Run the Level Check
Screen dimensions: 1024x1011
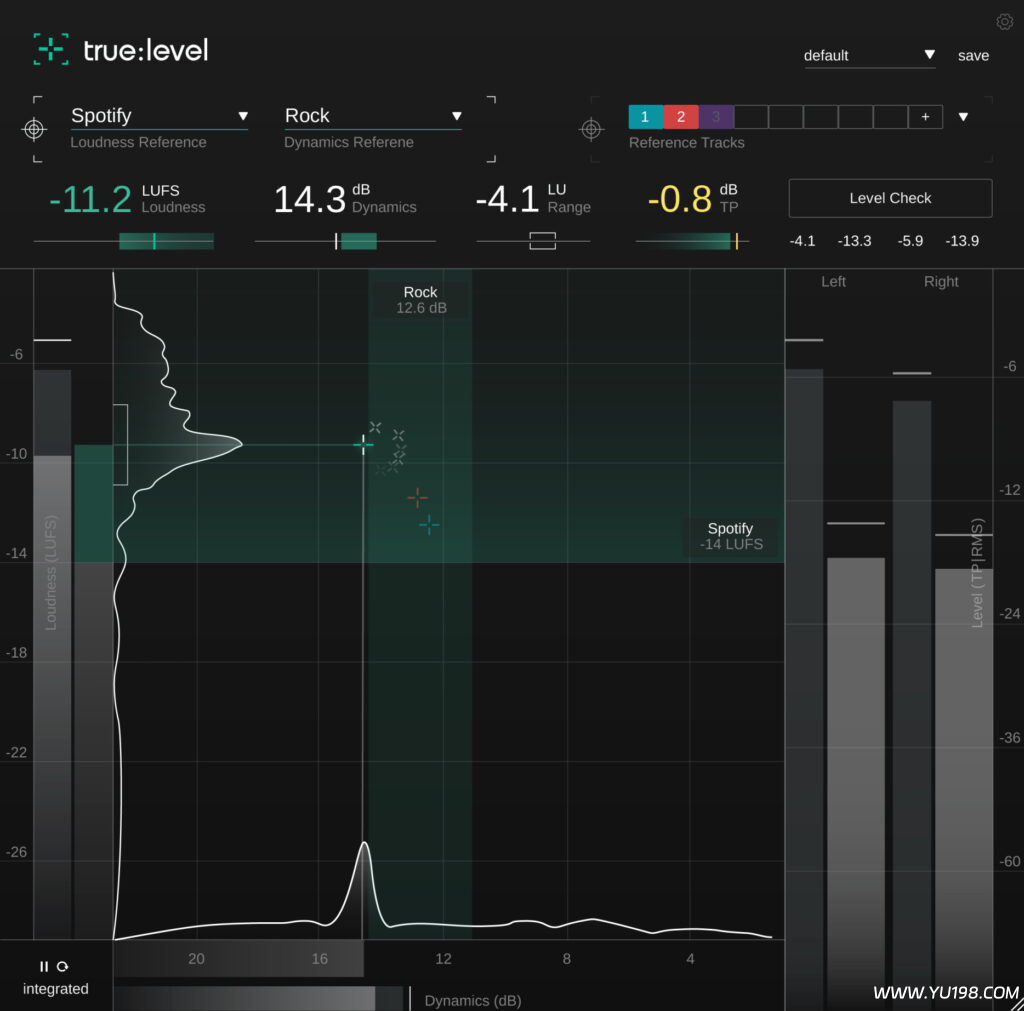click(x=889, y=198)
